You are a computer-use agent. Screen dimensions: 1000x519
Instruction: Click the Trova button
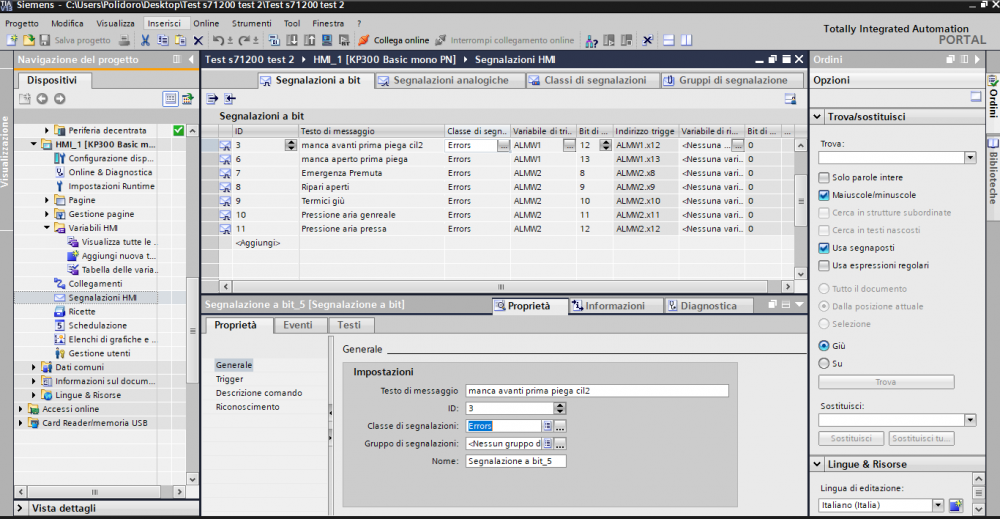point(886,382)
